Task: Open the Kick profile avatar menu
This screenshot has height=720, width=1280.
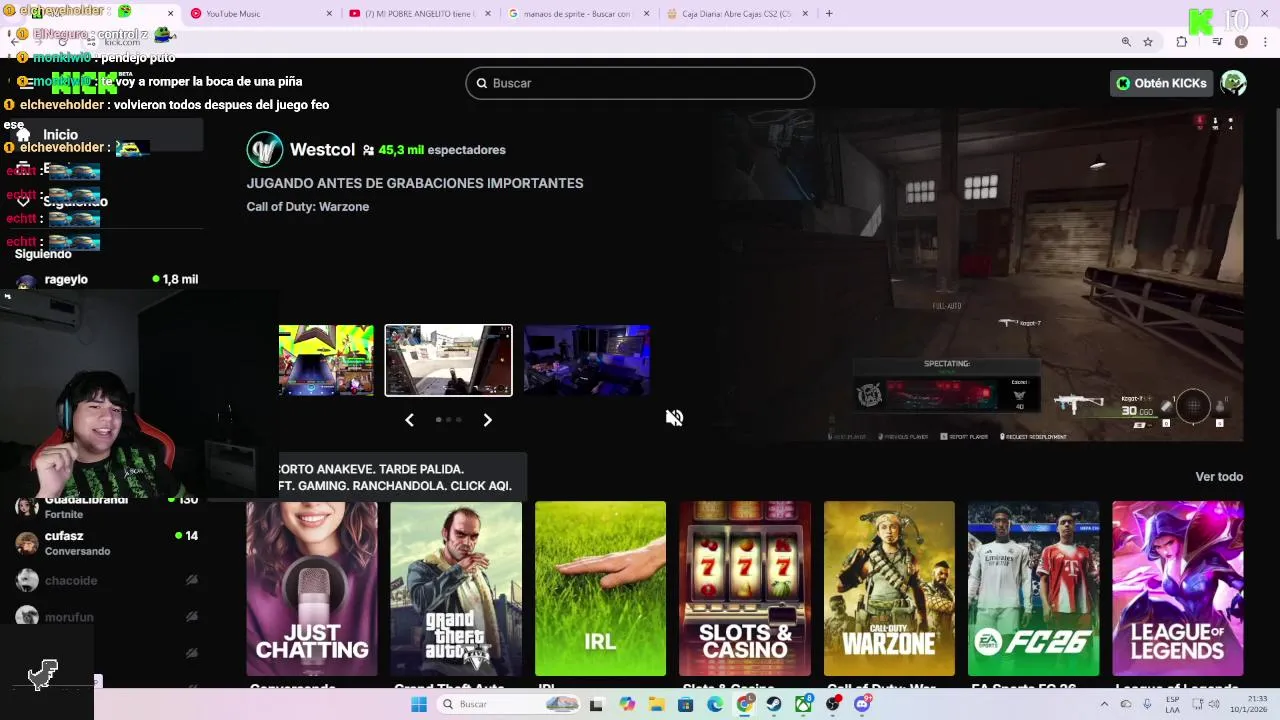Action: coord(1233,83)
